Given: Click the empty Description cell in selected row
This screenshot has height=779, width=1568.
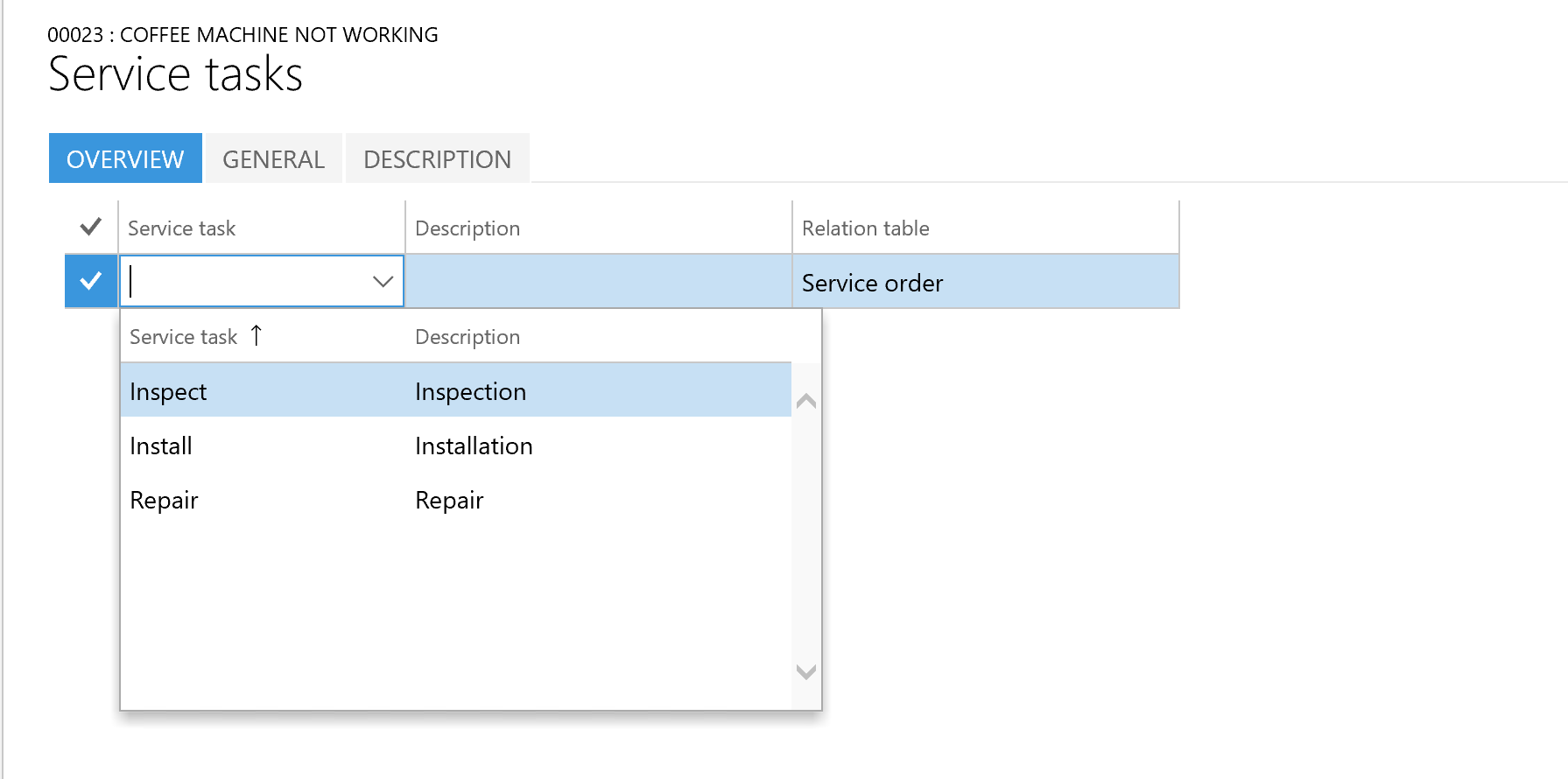Looking at the screenshot, I should pos(598,281).
